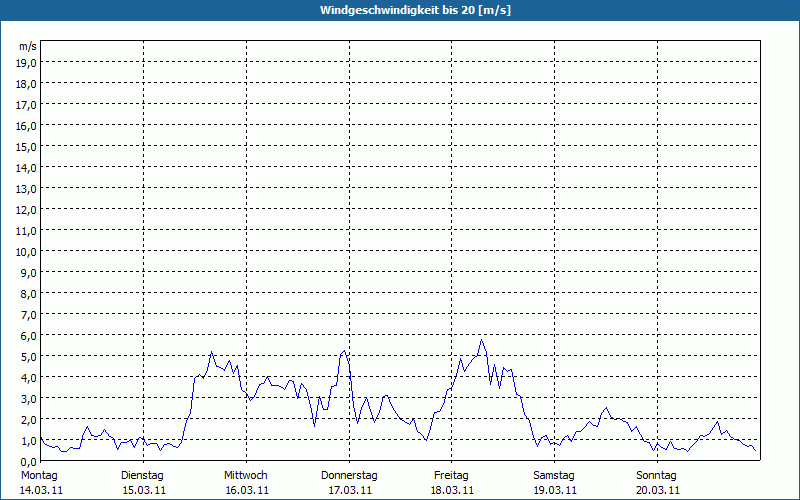Select the date label 17.03.11
Image resolution: width=800 pixels, height=500 pixels.
[350, 490]
